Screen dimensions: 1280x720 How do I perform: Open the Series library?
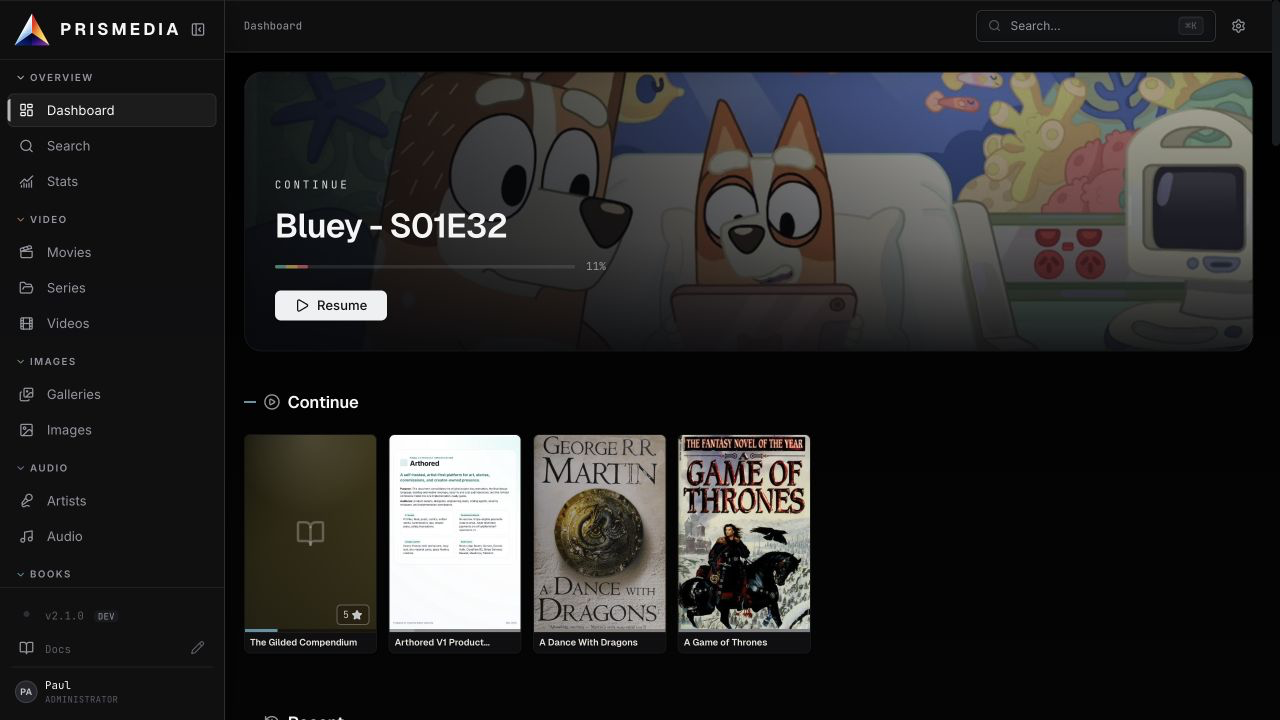tap(112, 288)
